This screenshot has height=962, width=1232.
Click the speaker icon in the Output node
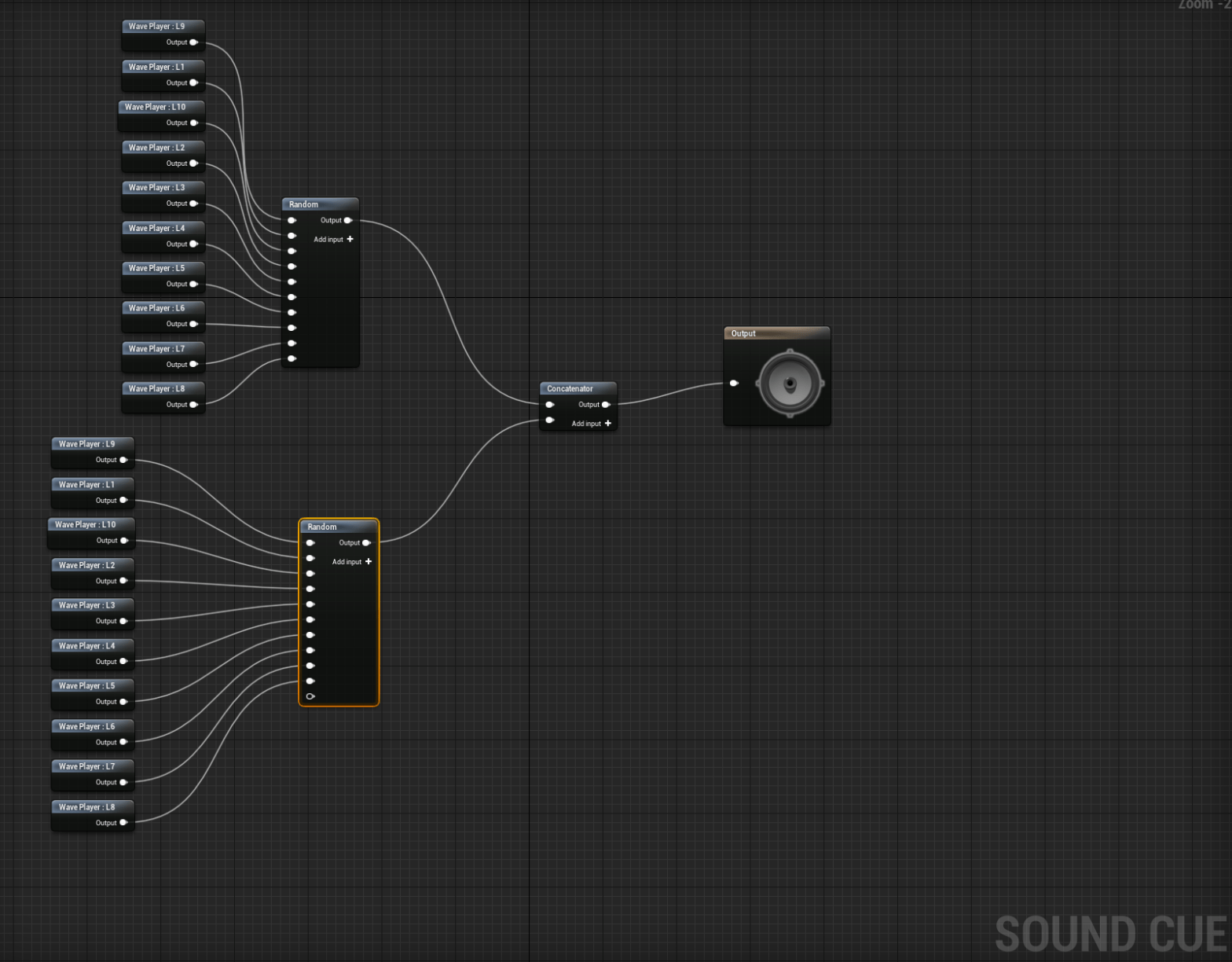point(790,384)
